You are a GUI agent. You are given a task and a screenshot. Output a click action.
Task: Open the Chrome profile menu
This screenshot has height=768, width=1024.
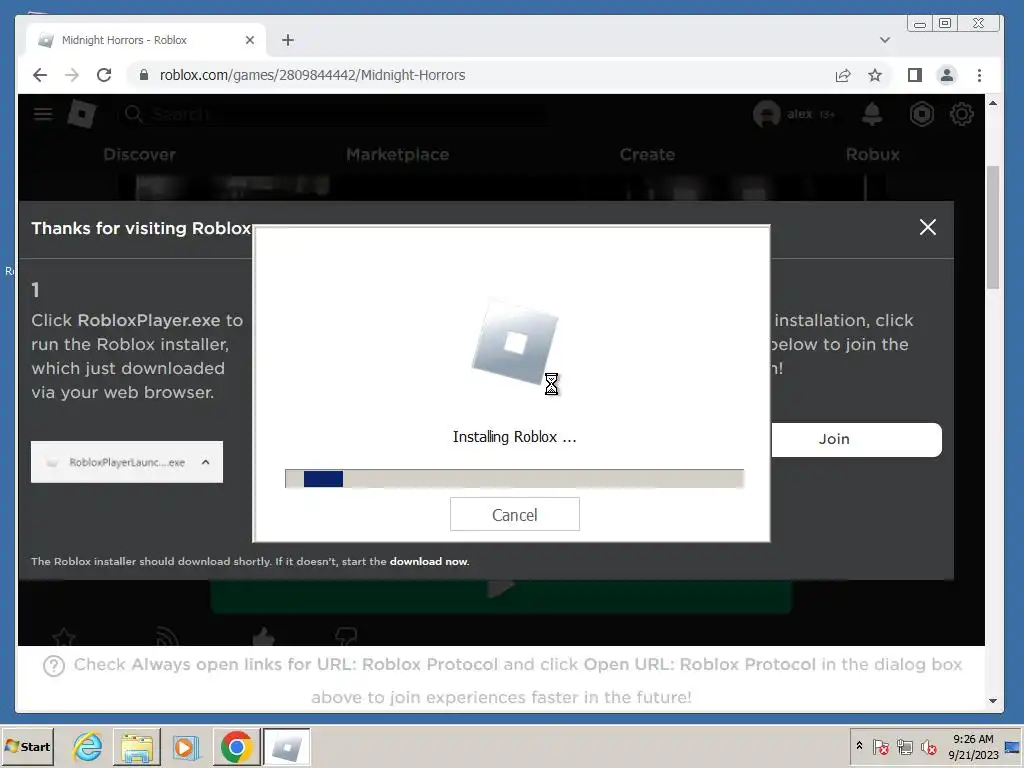[946, 75]
